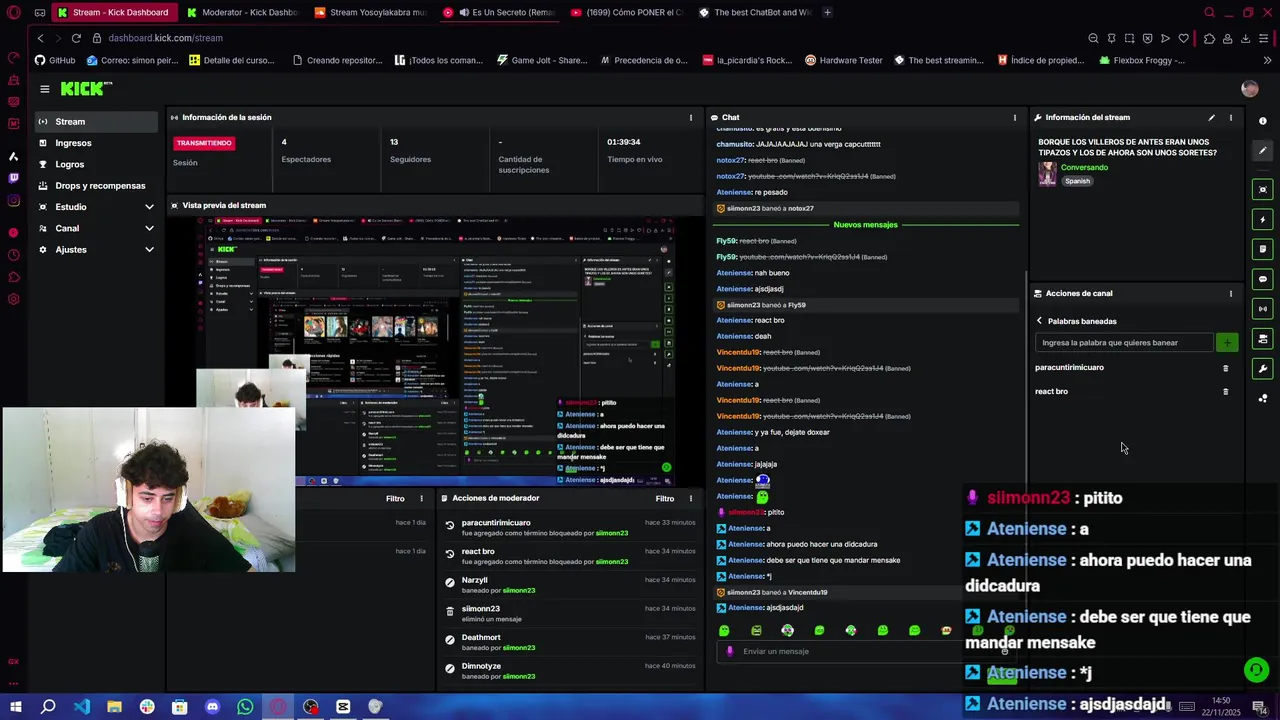The height and width of the screenshot is (720, 1280).
Task: Open the browser bookmark heart icon
Action: 1184,38
